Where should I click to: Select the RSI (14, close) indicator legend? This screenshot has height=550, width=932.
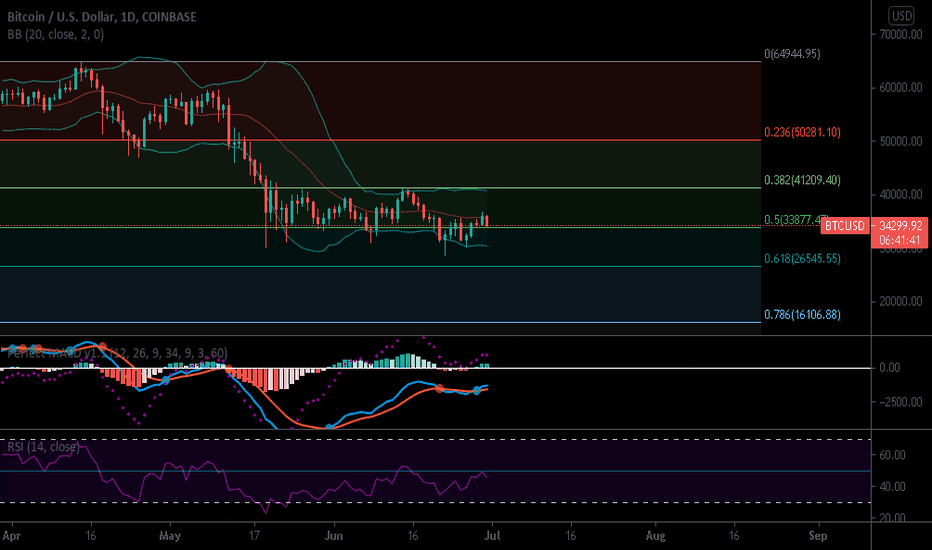pos(43,447)
